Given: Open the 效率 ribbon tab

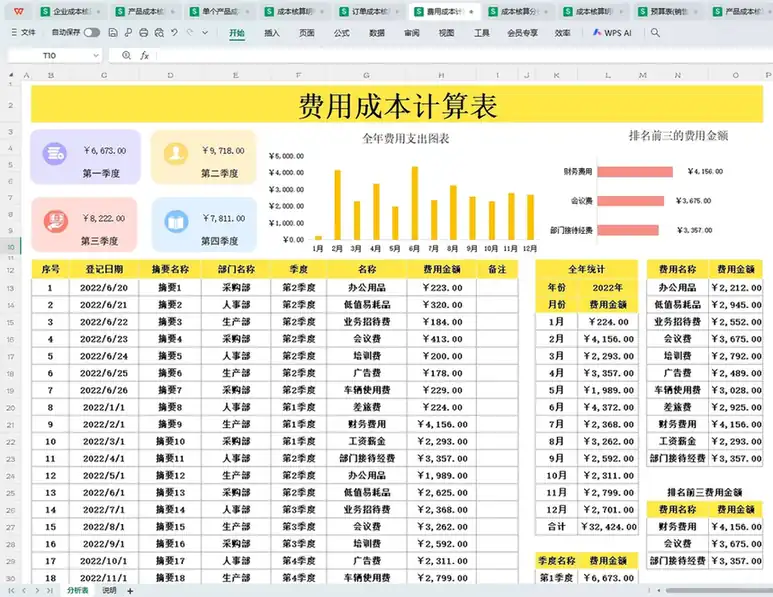Looking at the screenshot, I should coord(562,33).
